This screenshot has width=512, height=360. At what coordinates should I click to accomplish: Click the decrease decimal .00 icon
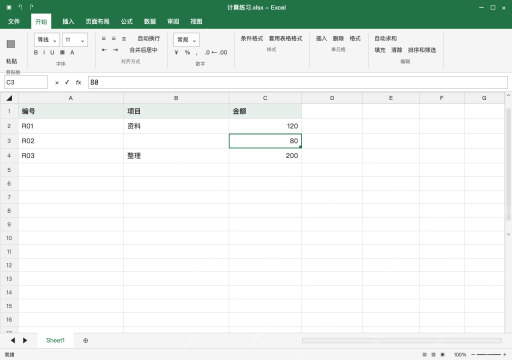(223, 52)
